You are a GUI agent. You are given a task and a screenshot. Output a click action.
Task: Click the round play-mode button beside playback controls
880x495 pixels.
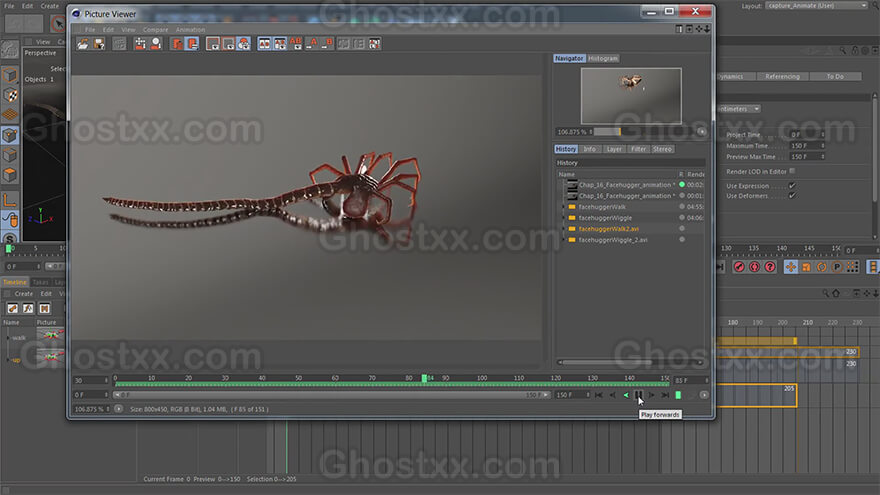(x=704, y=395)
